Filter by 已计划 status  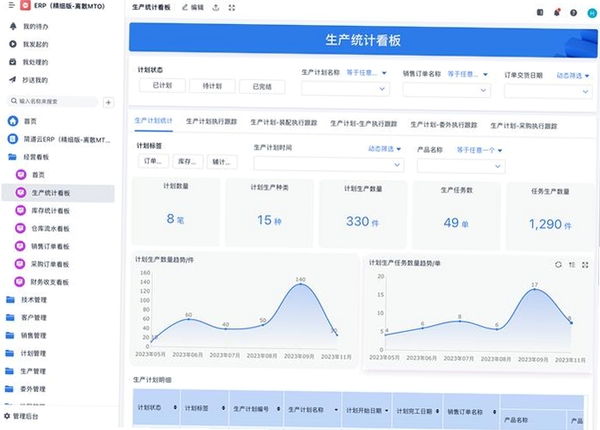(162, 85)
